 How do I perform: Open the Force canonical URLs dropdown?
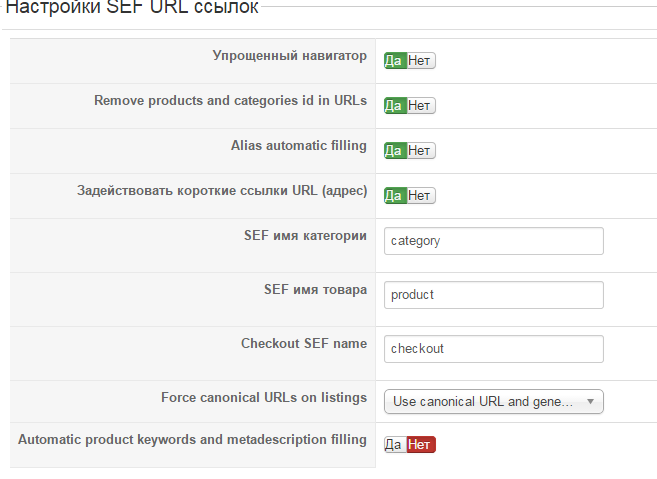click(x=485, y=402)
